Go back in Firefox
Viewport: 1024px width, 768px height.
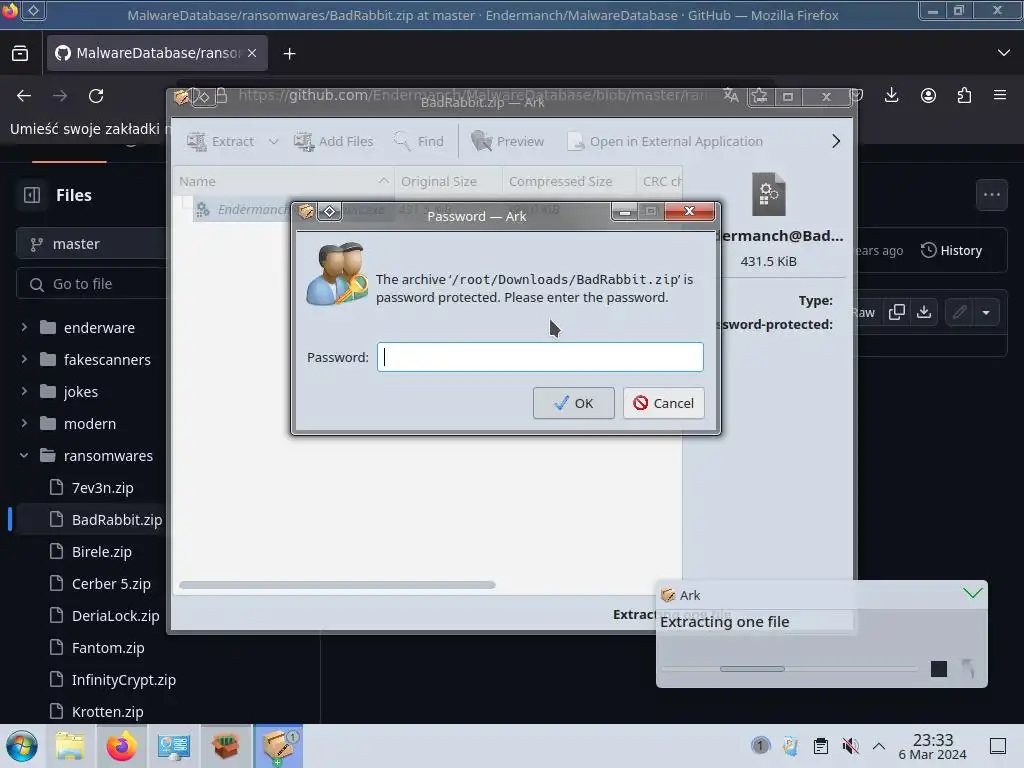(24, 96)
